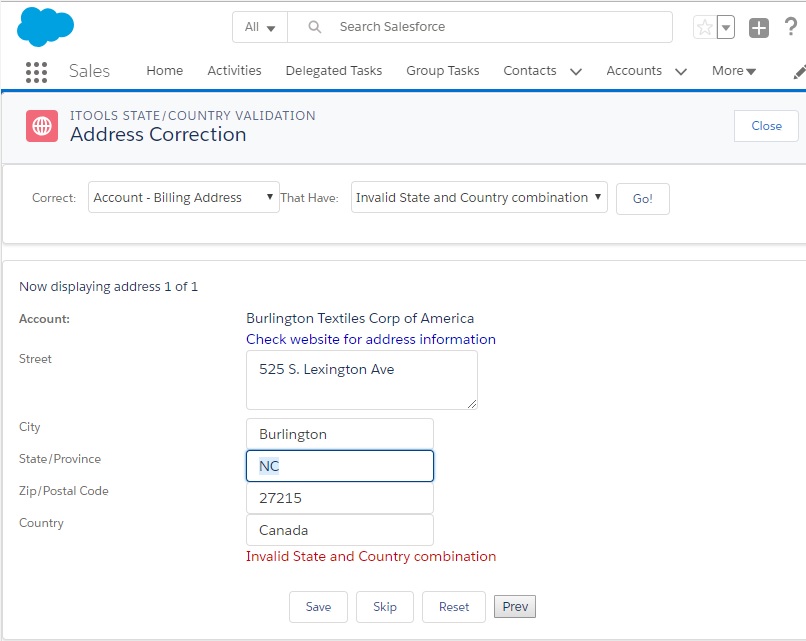The image size is (806, 641).
Task: Click the Now displaying address 1 of 1 text
Action: click(x=108, y=286)
